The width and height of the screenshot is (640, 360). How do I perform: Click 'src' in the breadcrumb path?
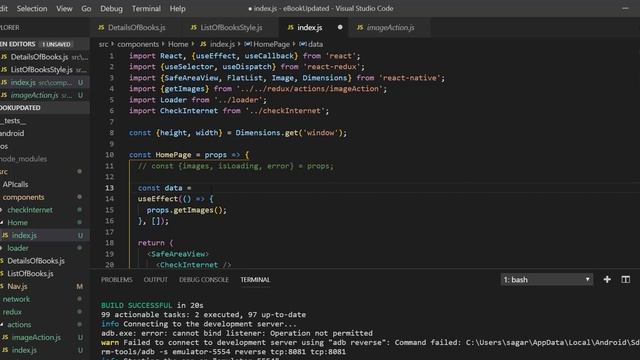point(104,44)
